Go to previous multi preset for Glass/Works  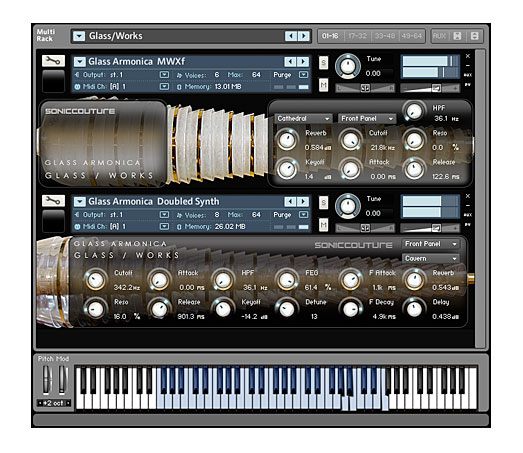point(291,36)
